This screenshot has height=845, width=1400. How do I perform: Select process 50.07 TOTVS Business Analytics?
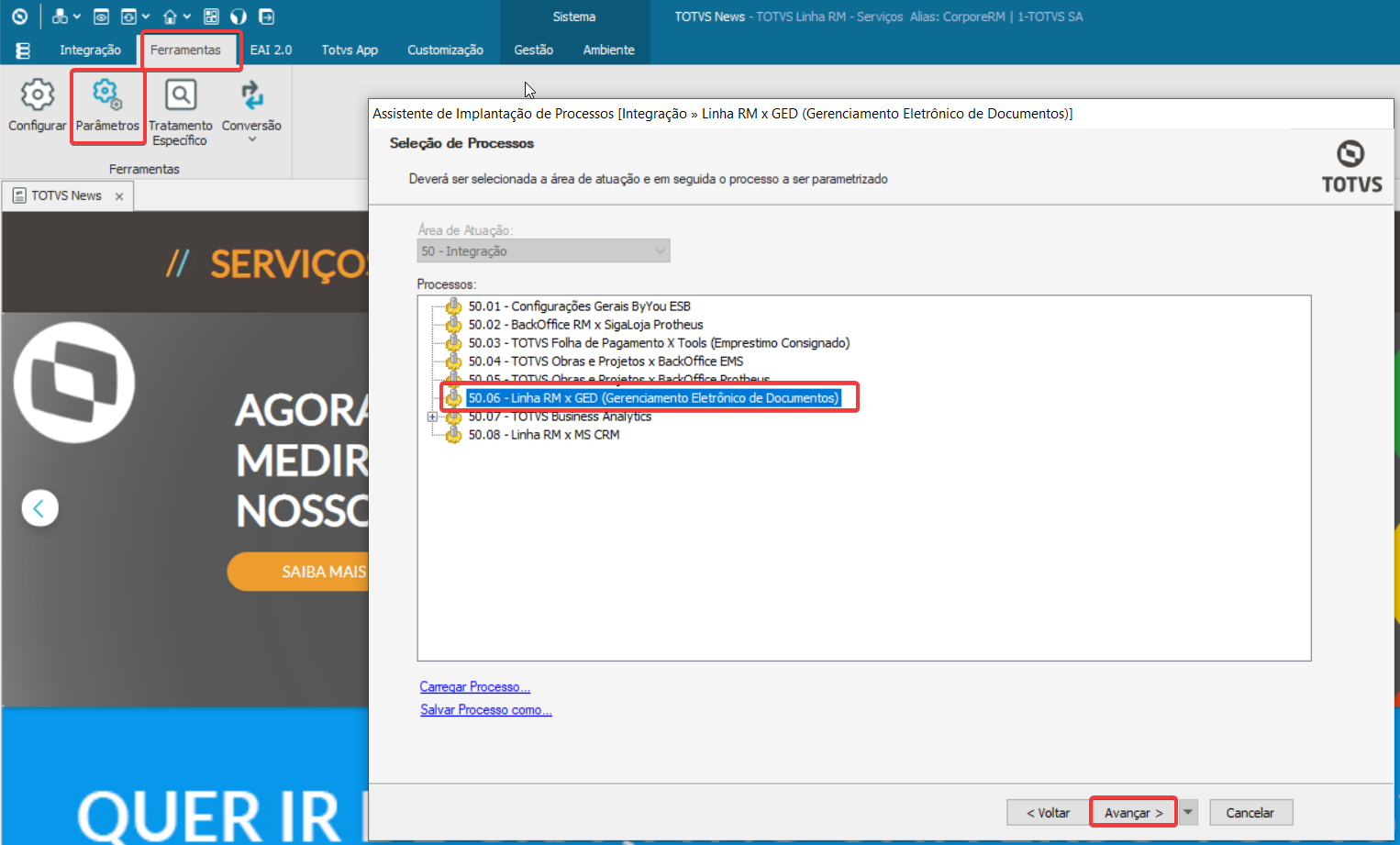click(x=560, y=417)
